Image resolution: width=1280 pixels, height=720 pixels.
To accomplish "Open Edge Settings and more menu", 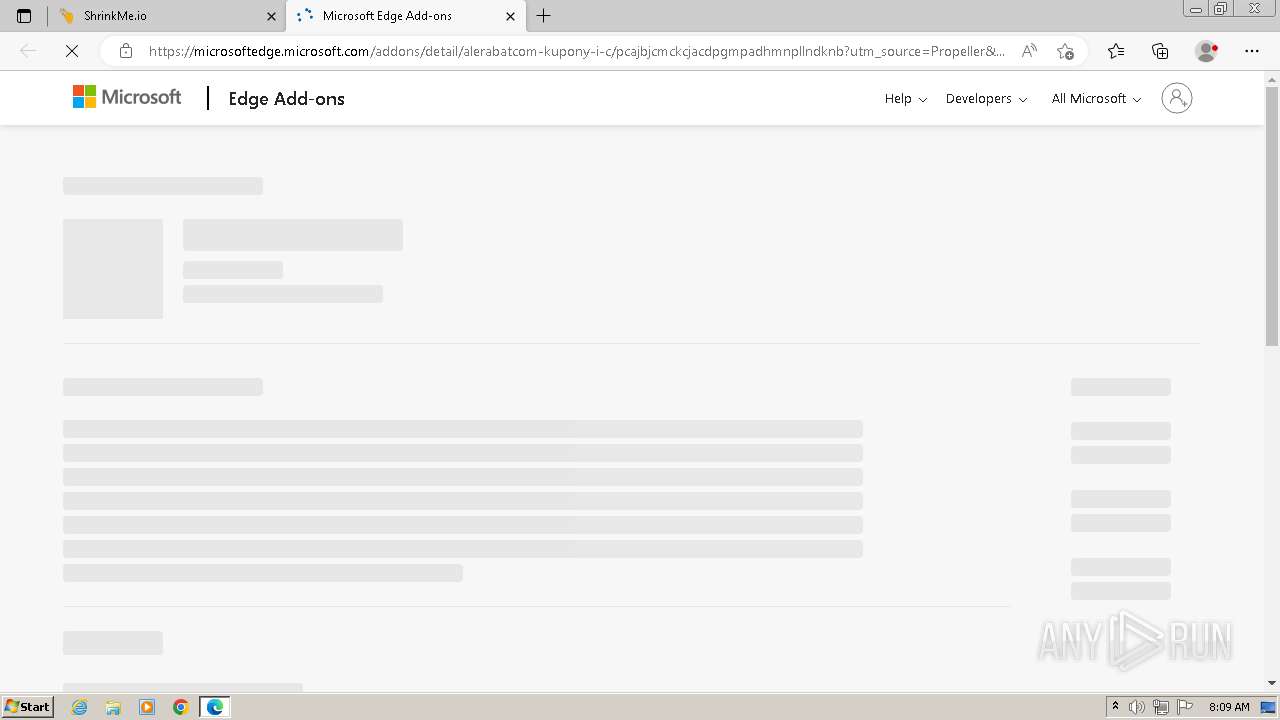I will pos(1252,51).
